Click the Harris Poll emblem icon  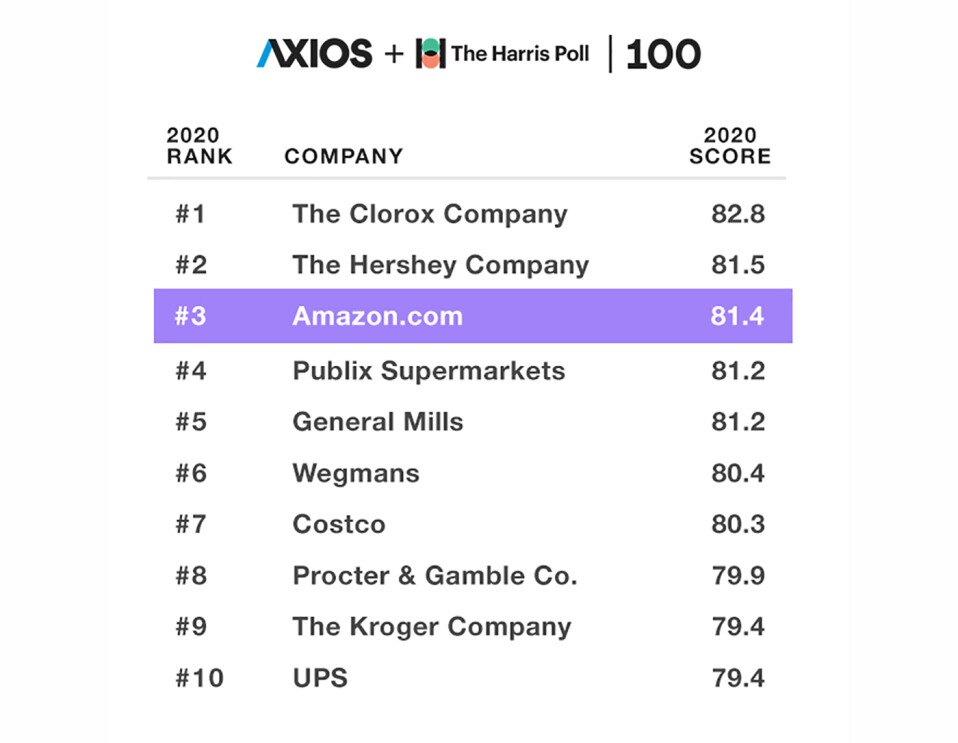point(430,53)
